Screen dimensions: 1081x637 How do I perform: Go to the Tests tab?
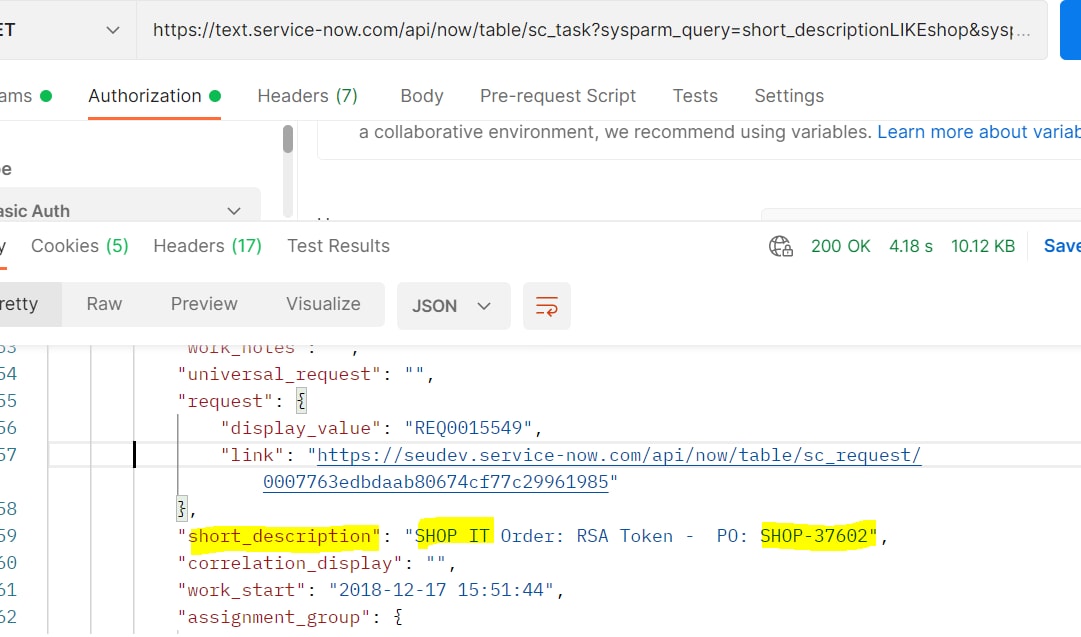[694, 96]
